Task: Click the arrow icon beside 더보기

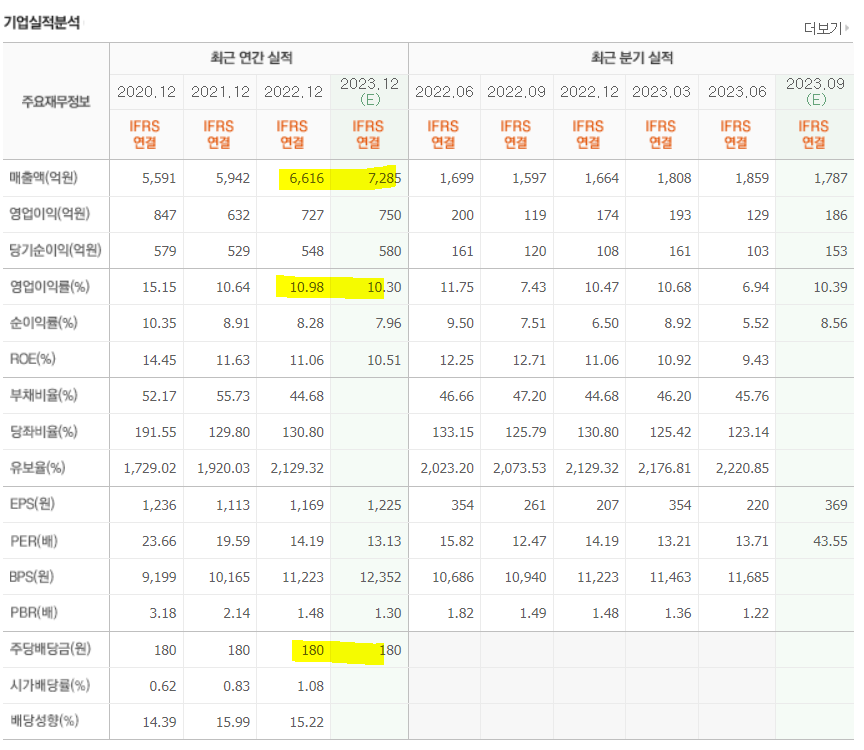Action: point(847,28)
